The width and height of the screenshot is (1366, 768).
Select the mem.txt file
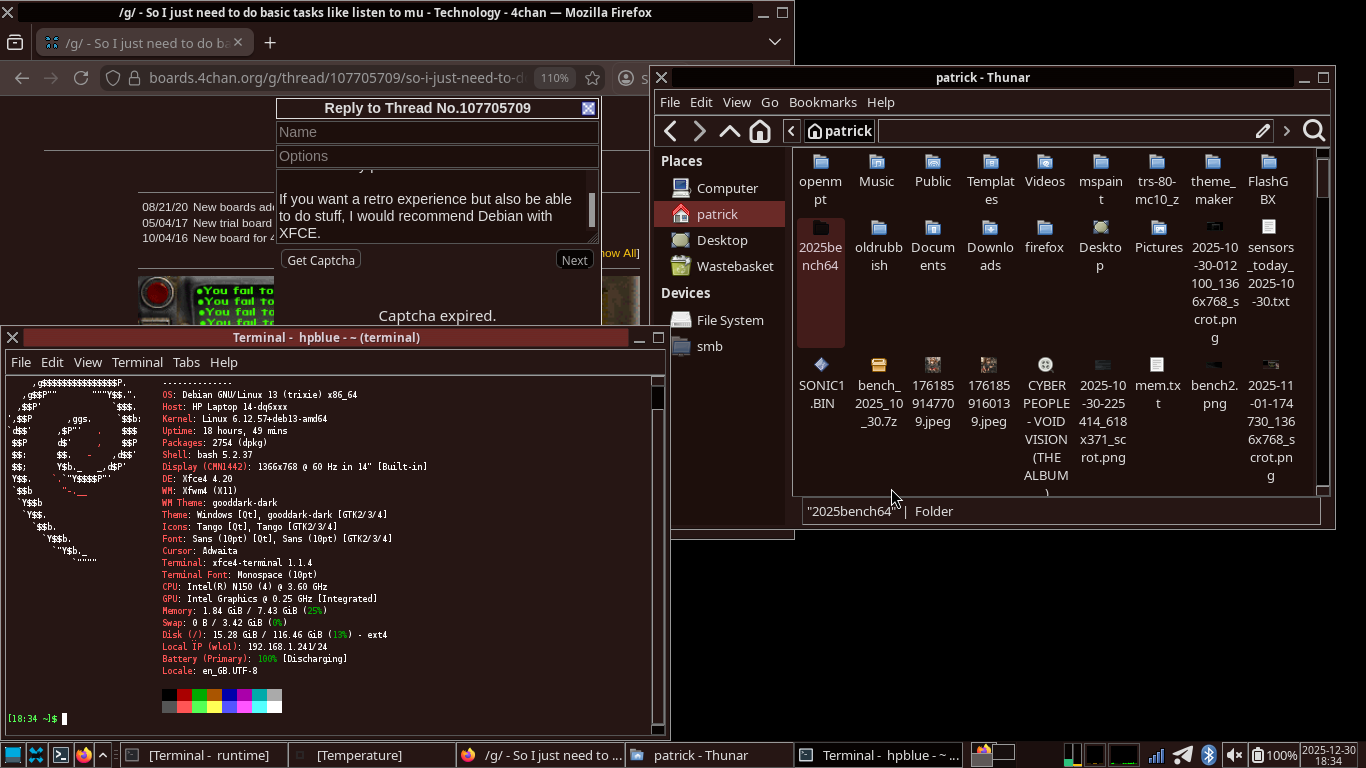tap(1158, 384)
